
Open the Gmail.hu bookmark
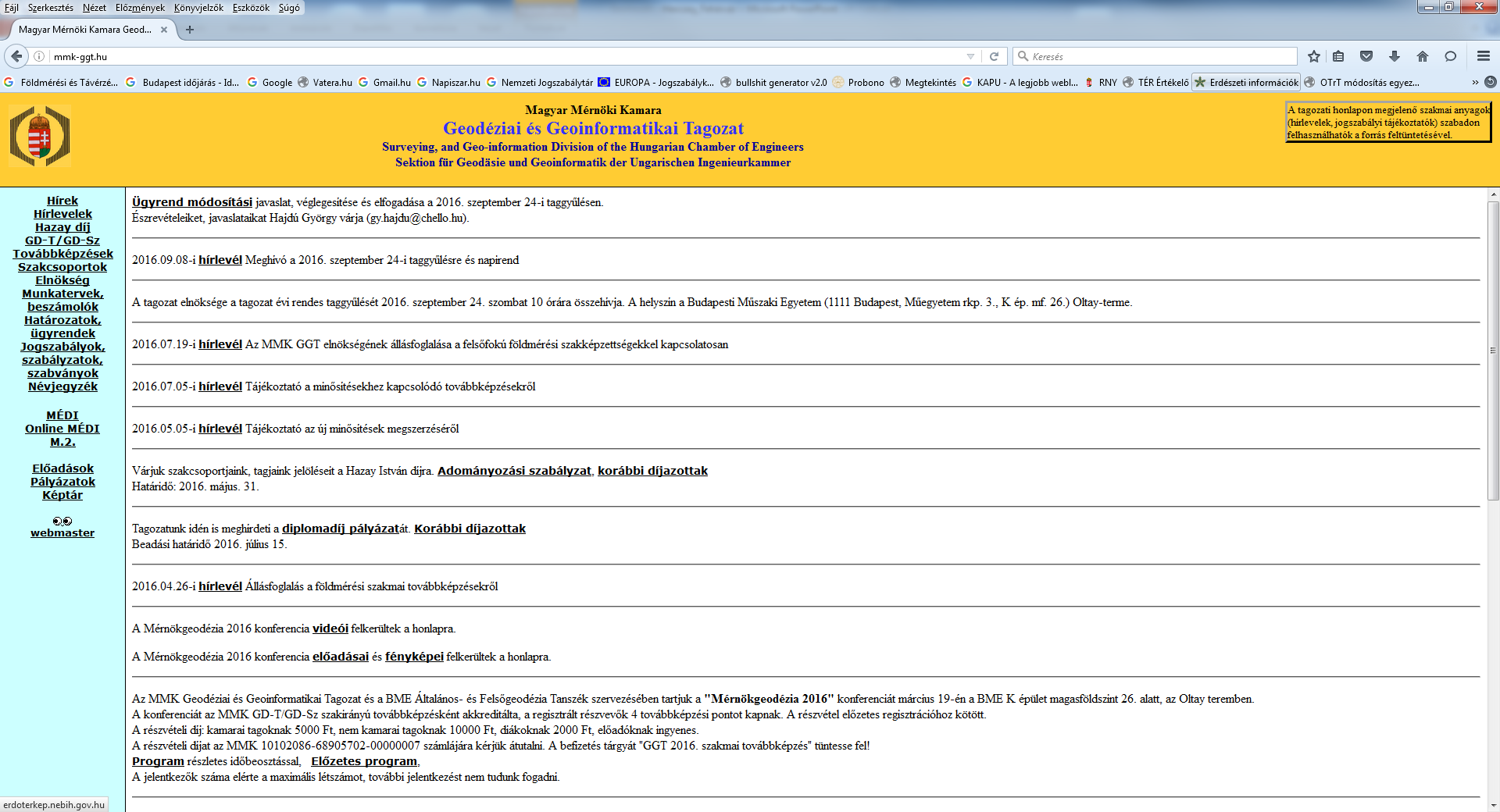384,82
